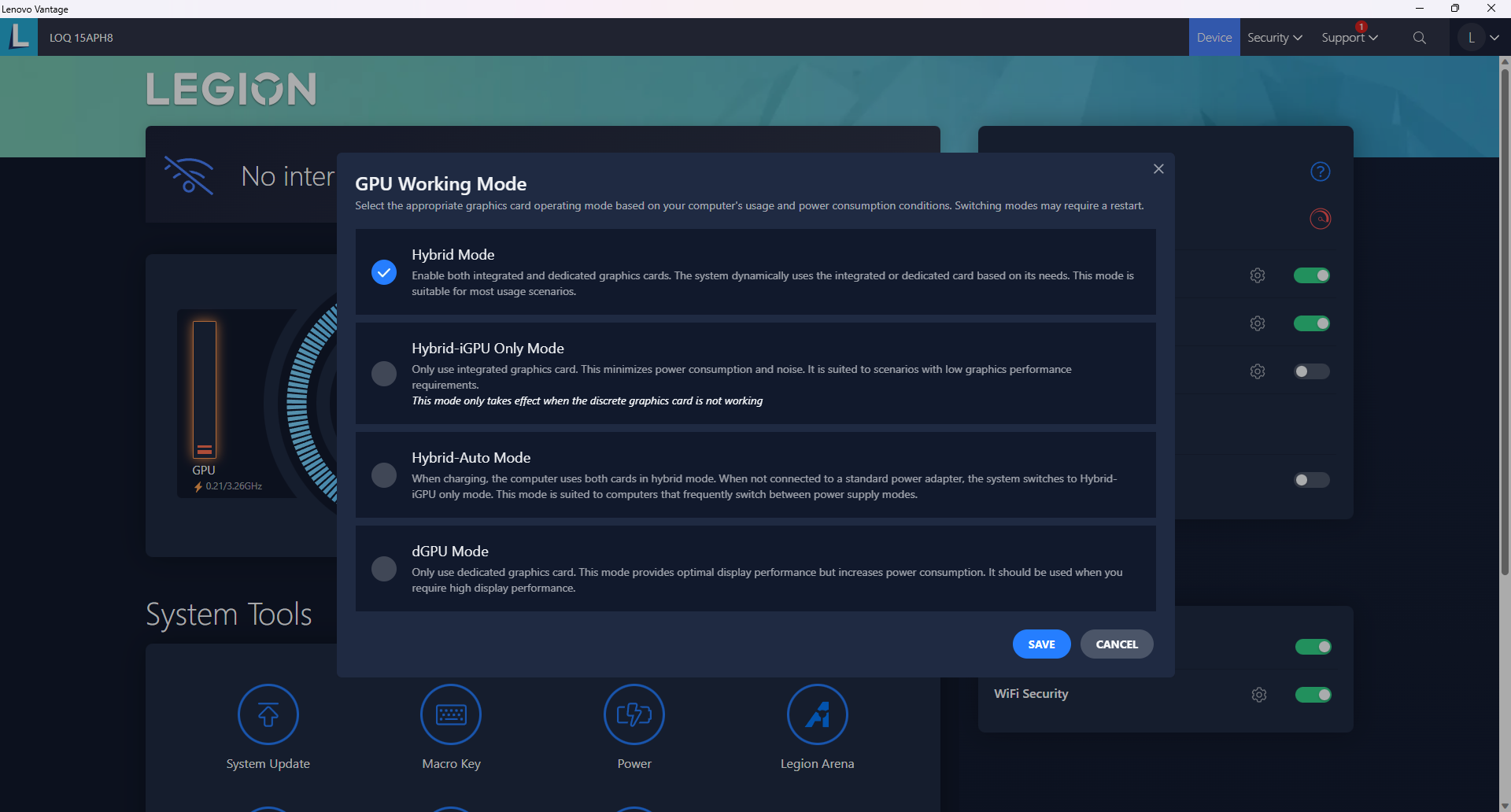Expand the Support menu

click(1350, 38)
